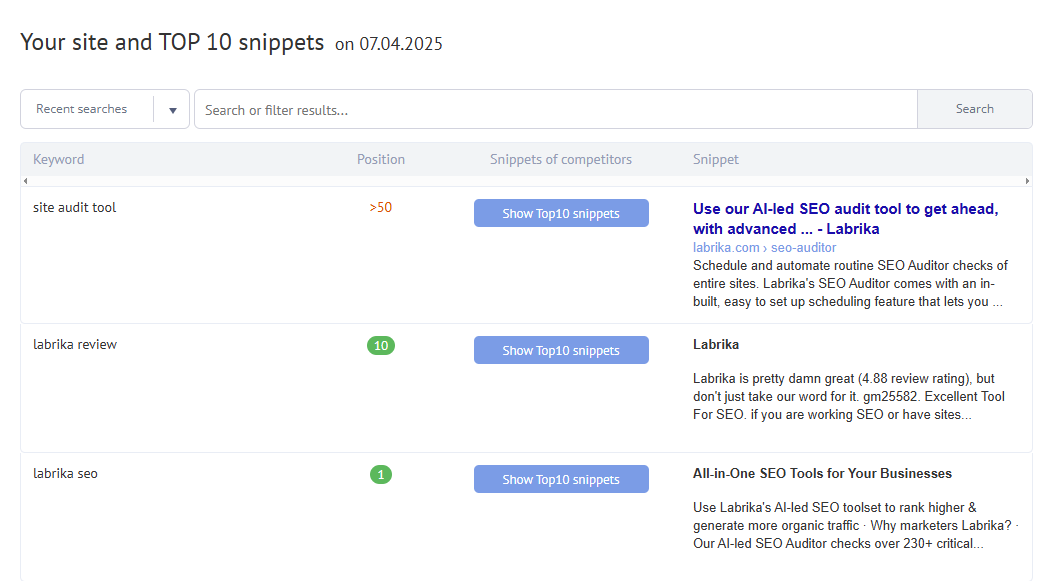Focus the Search or filter results field
Viewport: 1054px width, 581px height.
(556, 109)
